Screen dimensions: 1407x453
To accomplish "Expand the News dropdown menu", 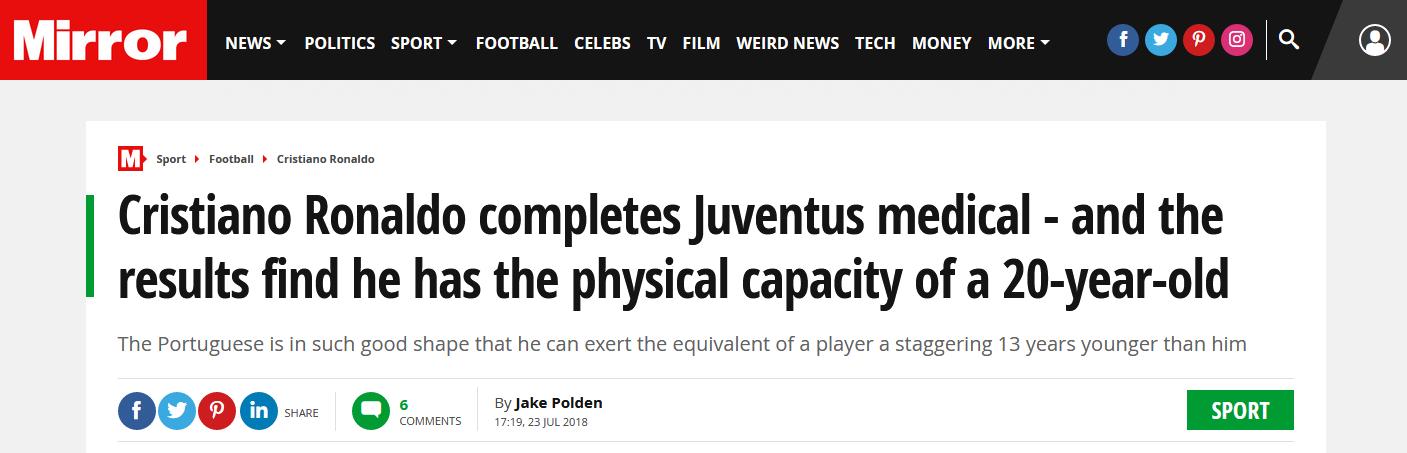I will coord(255,43).
